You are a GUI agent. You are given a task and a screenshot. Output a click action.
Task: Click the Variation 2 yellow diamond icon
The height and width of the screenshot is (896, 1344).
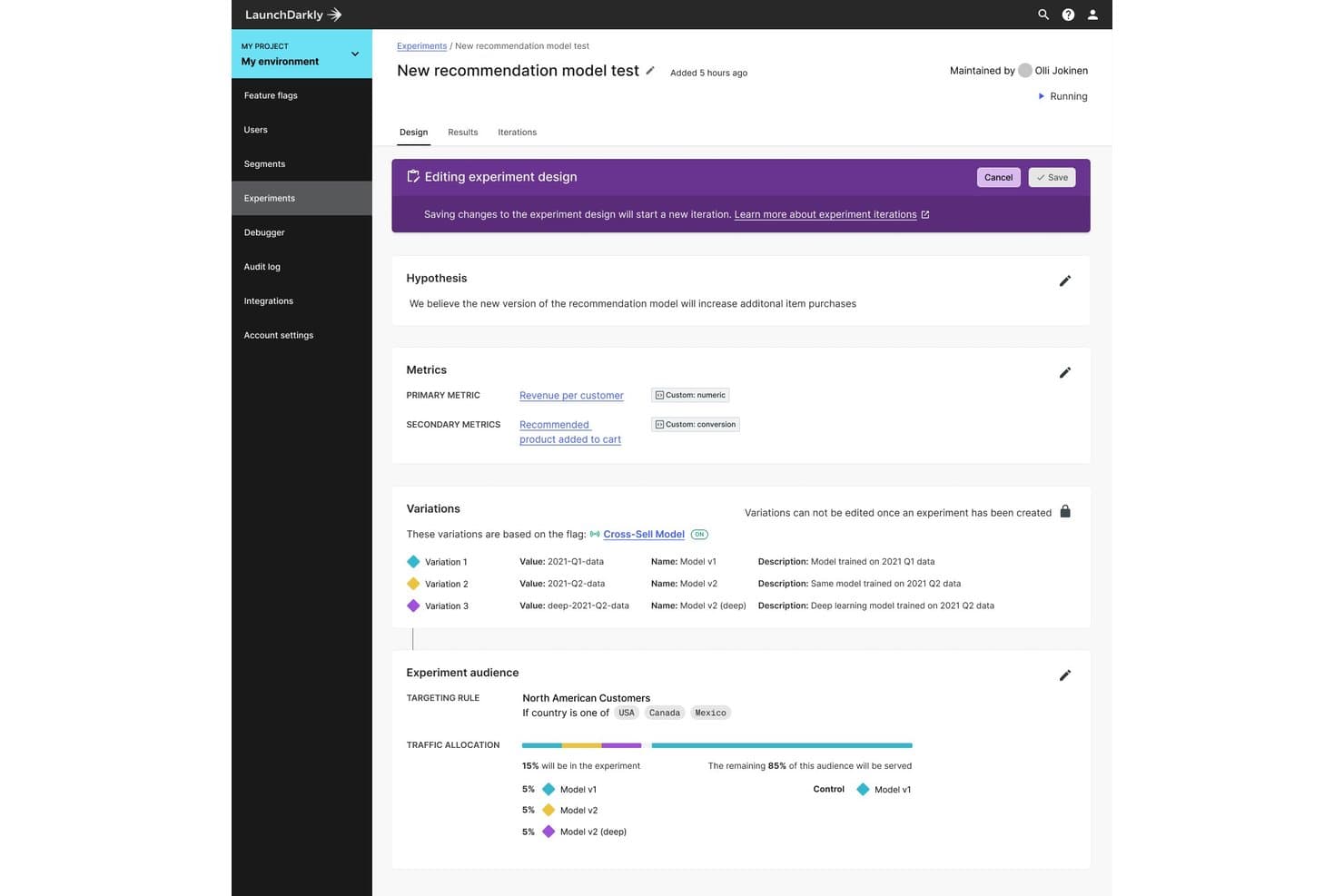click(413, 584)
